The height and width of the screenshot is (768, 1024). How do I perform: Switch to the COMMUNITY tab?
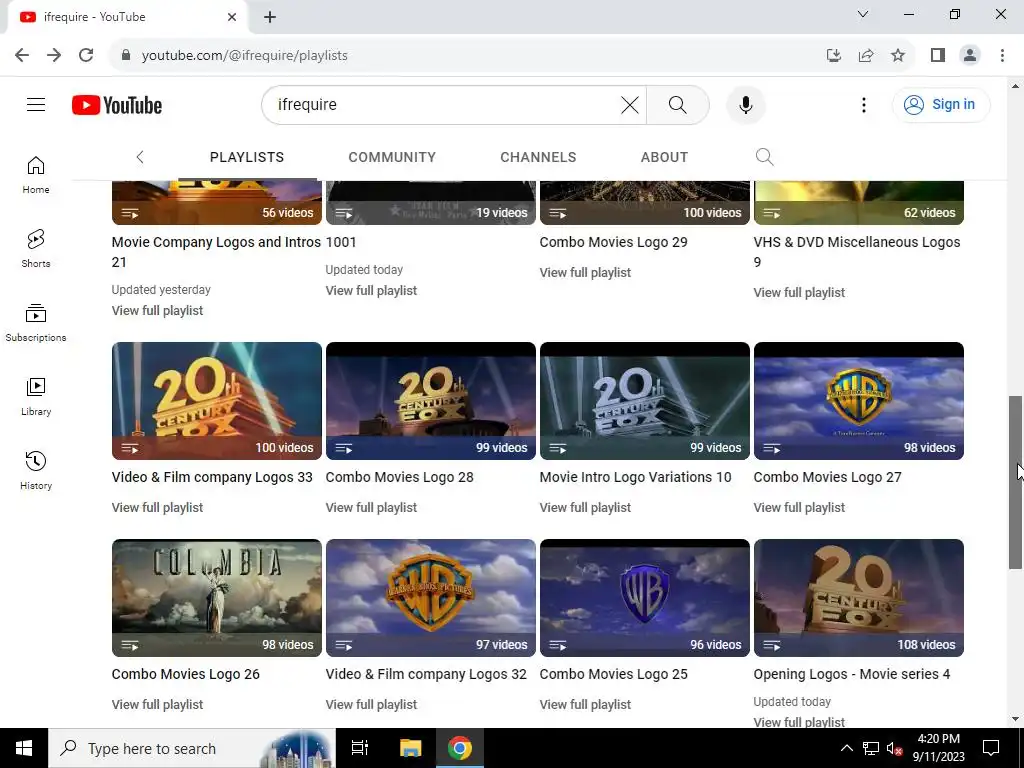[x=392, y=157]
